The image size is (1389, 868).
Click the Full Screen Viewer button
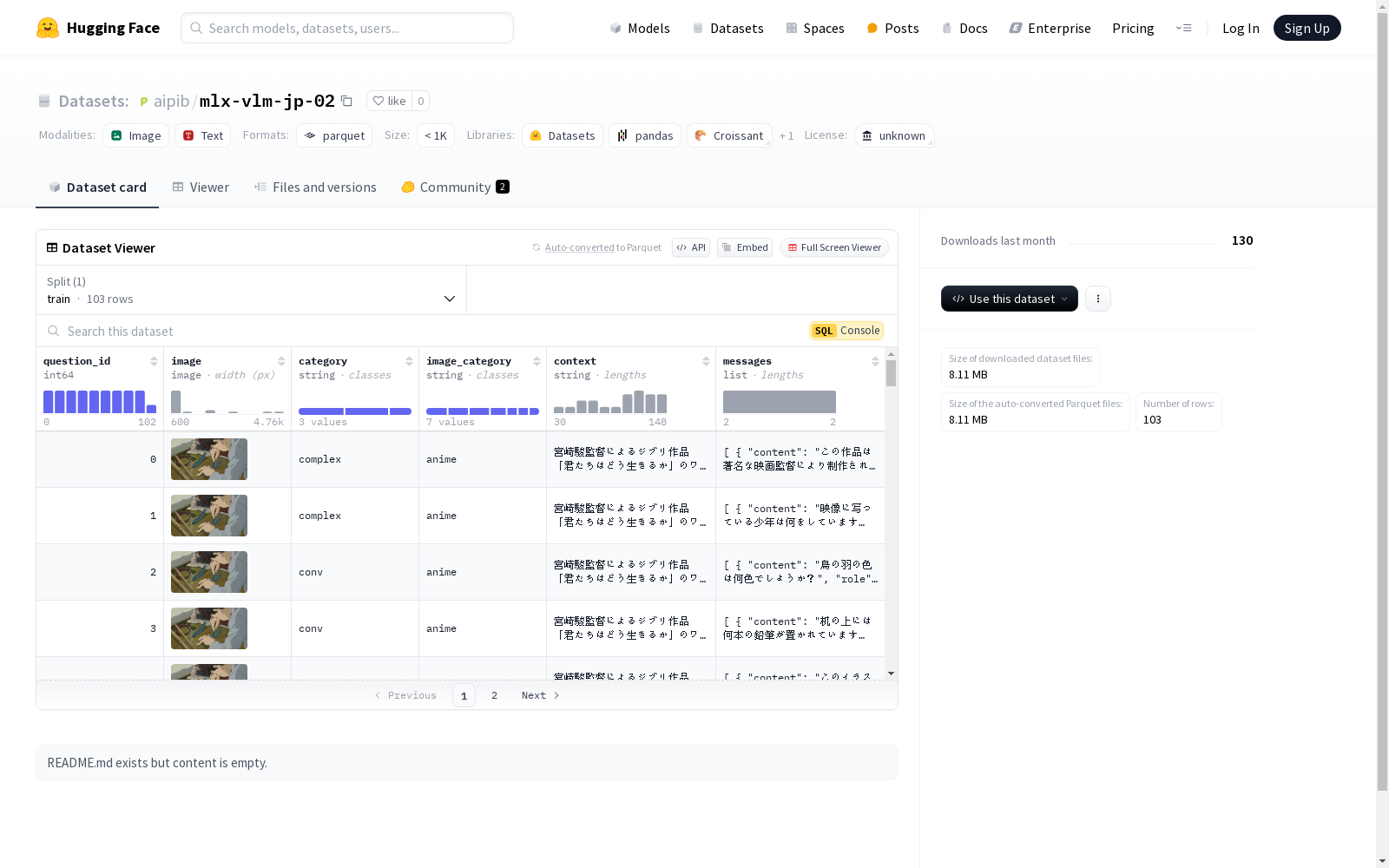coord(833,247)
